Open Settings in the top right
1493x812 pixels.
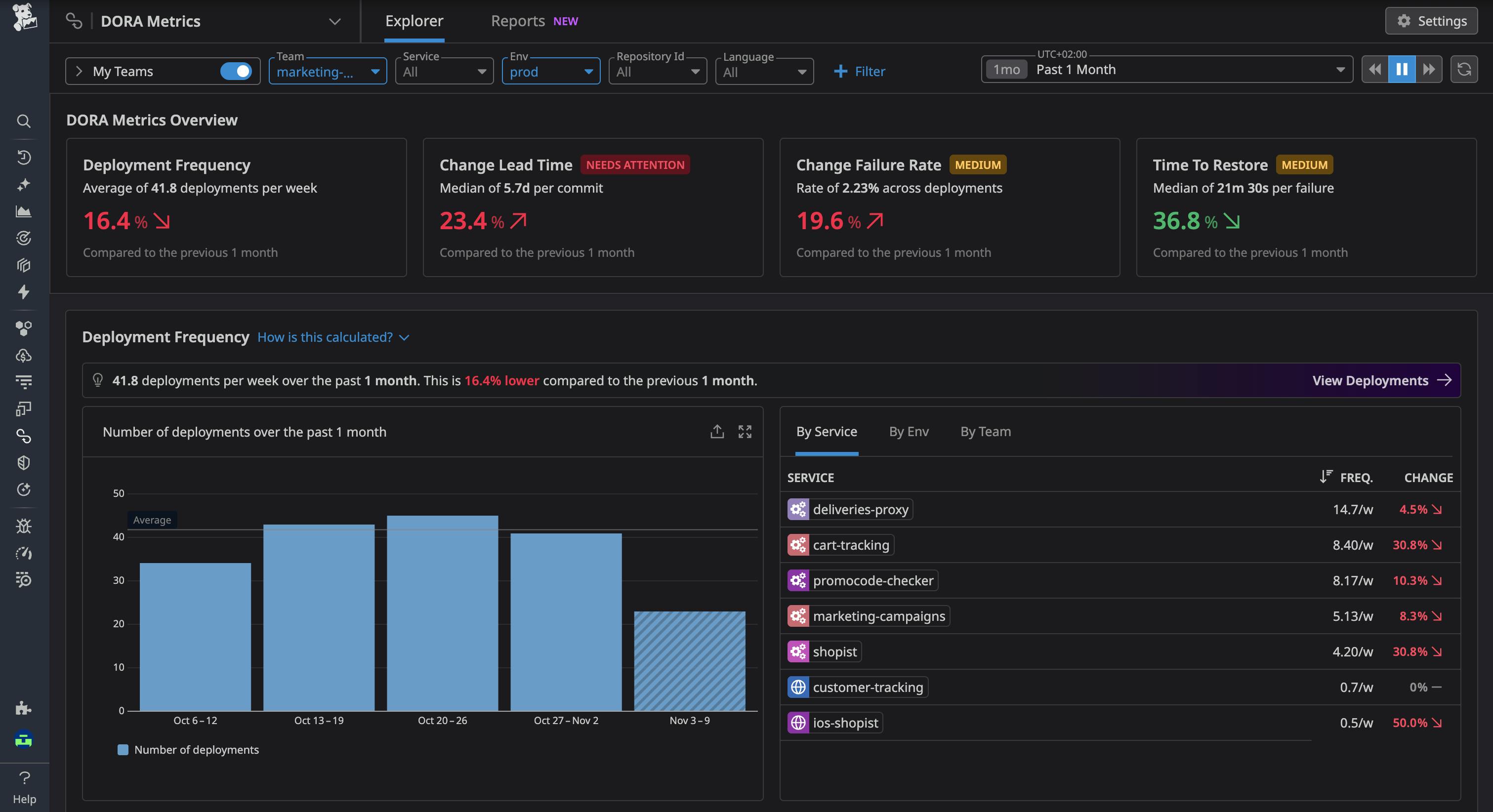(1430, 21)
